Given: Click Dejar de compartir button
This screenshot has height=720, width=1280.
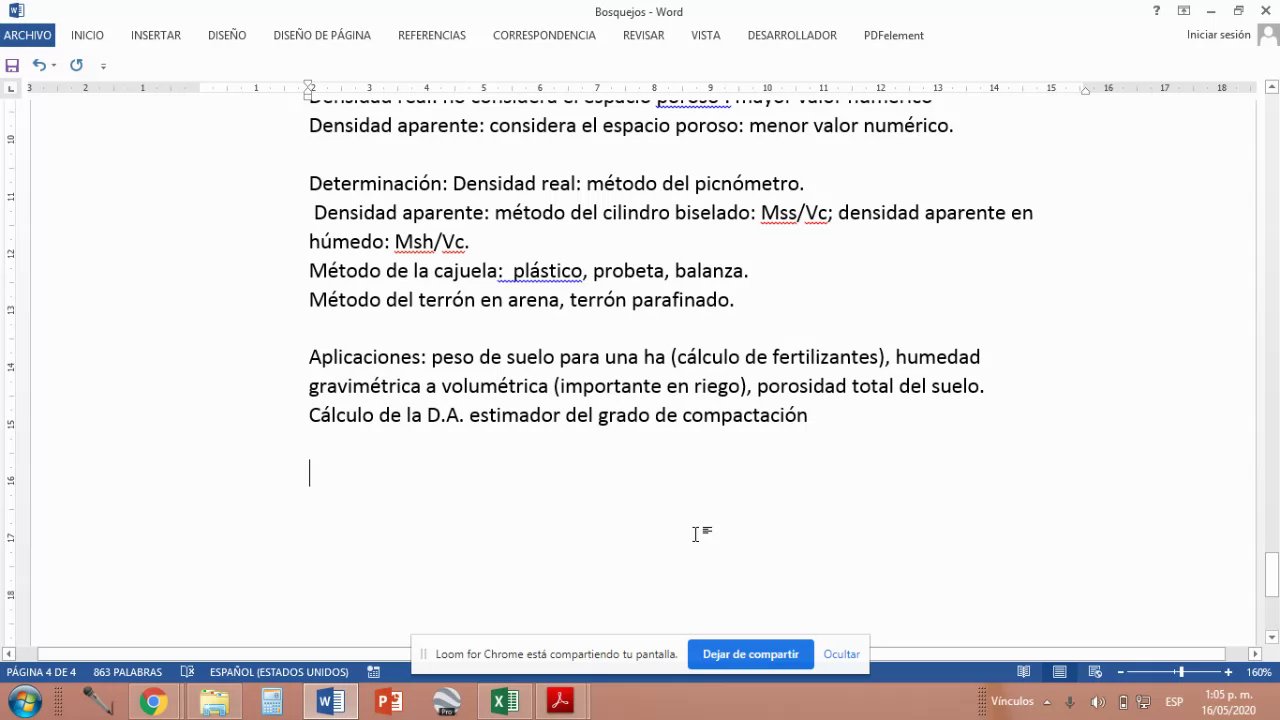Looking at the screenshot, I should click(750, 654).
